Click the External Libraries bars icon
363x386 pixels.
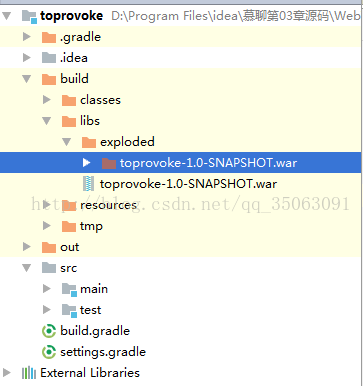pos(29,373)
